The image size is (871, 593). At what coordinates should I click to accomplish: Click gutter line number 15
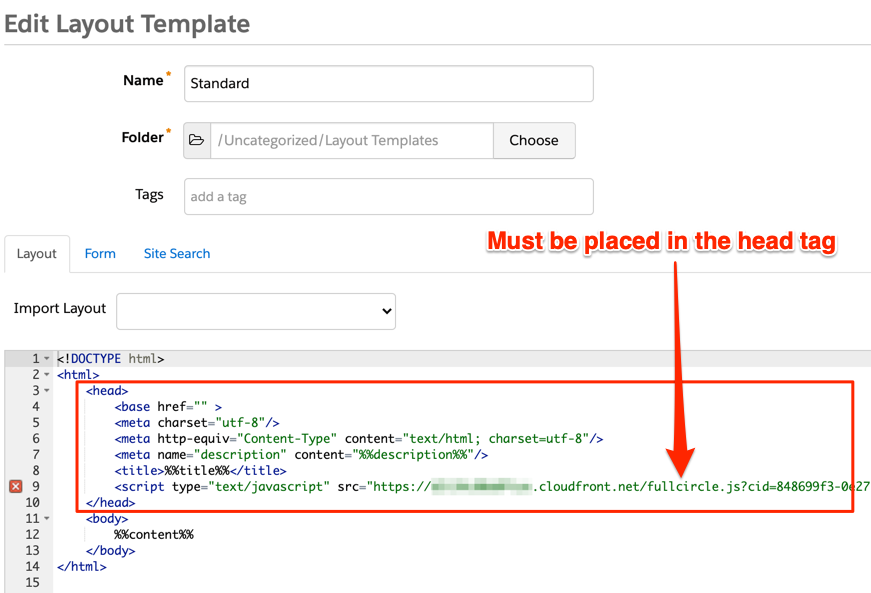coord(33,582)
